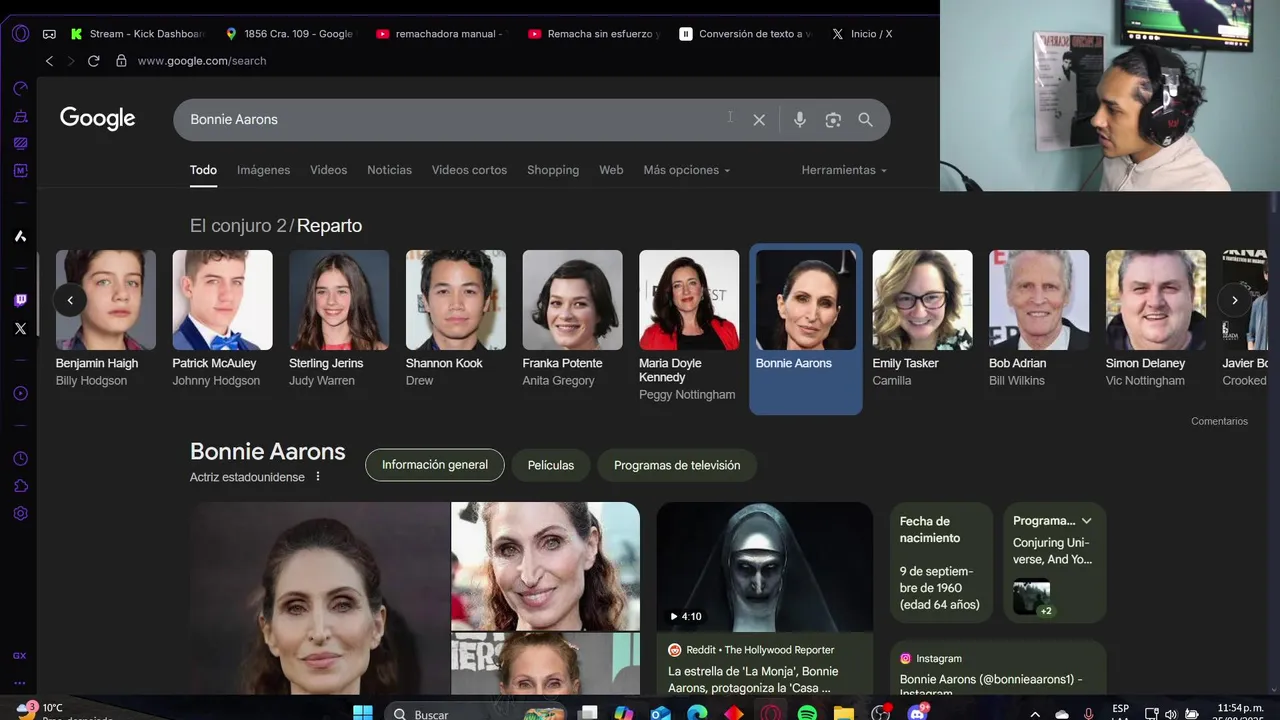Select Sterling Jerins cast thumbnail
The height and width of the screenshot is (720, 1280).
click(339, 300)
